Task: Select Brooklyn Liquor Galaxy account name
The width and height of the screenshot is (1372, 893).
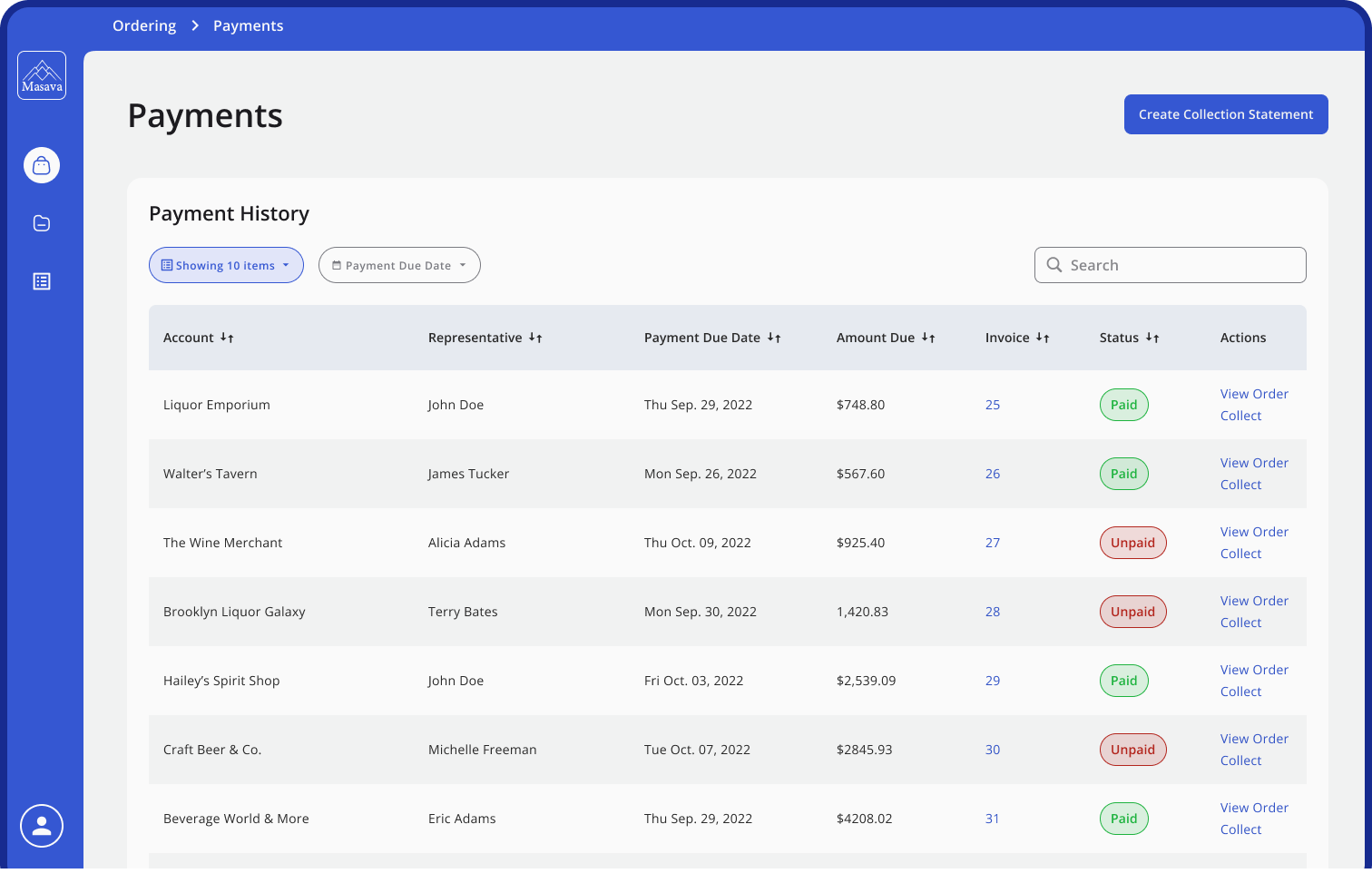Action: click(x=234, y=612)
